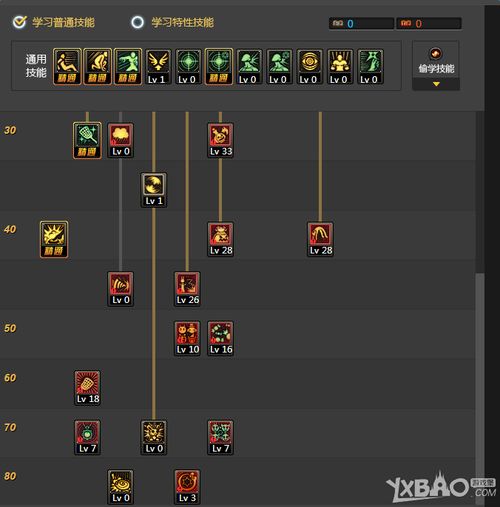
Task: Choose the Lv 10 twin cats skill
Action: click(x=187, y=338)
